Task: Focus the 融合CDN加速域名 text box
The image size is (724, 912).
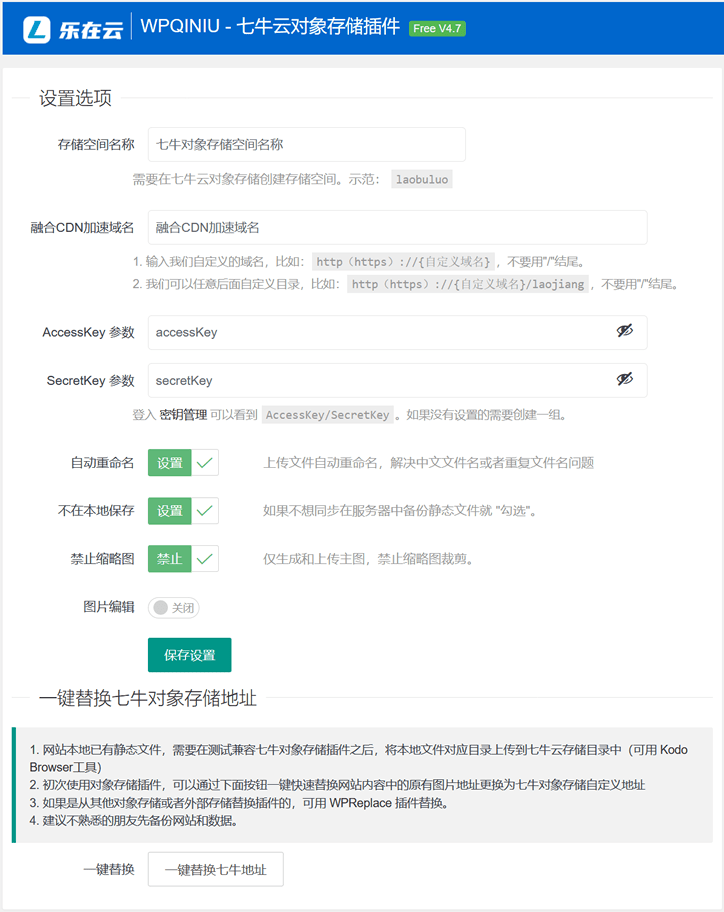Action: pyautogui.click(x=397, y=227)
